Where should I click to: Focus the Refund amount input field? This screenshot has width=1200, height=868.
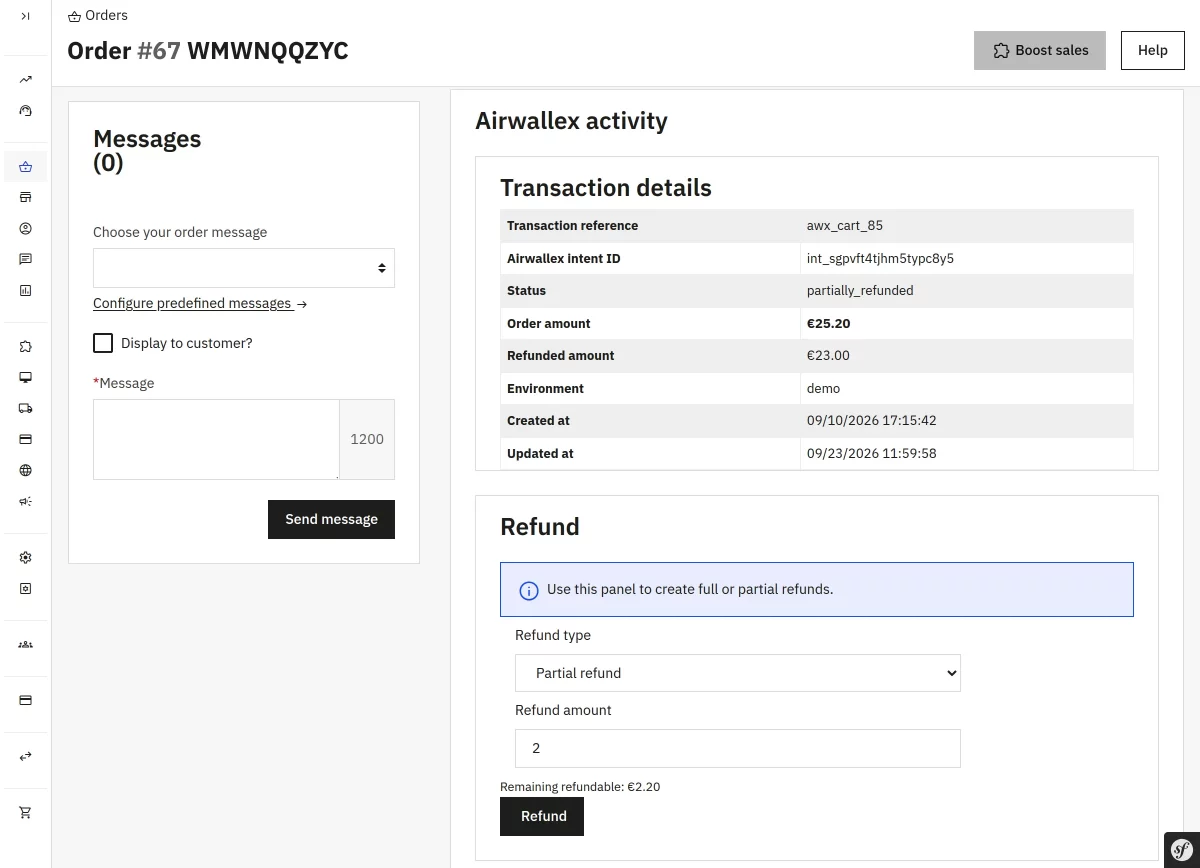tap(738, 748)
